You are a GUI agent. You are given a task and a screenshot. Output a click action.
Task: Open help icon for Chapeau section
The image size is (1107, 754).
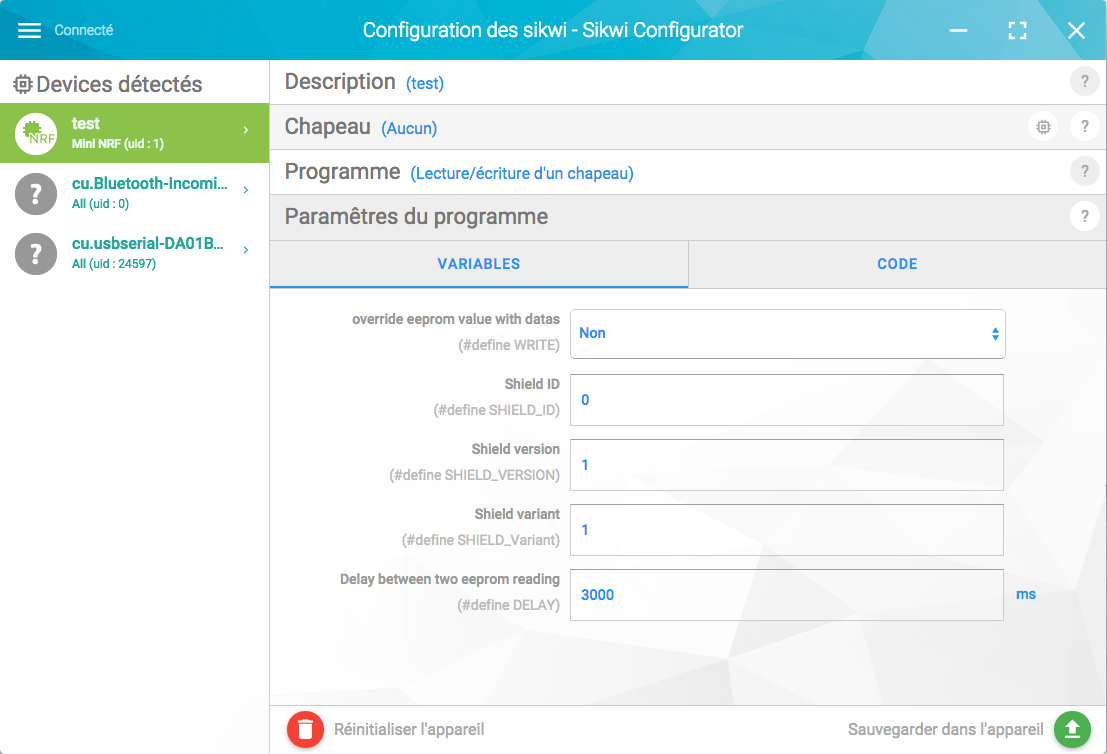1084,127
